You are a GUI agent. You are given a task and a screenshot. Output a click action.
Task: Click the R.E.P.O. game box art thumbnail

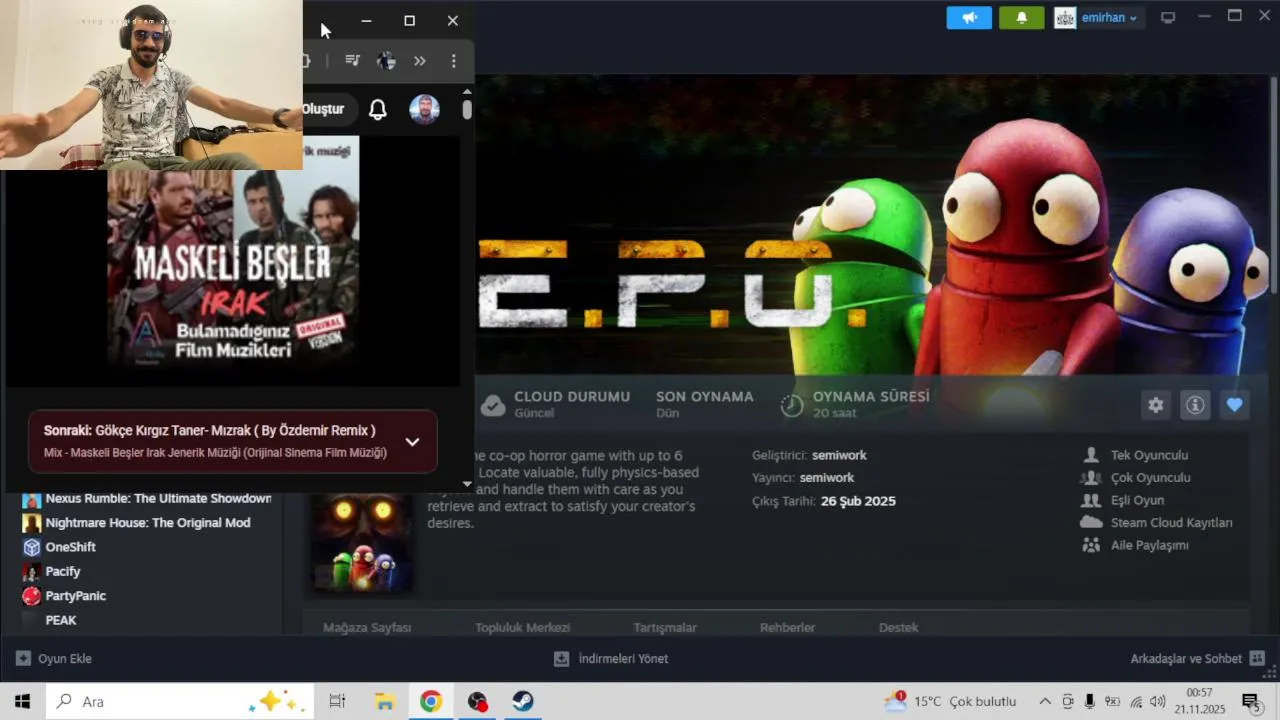click(361, 541)
